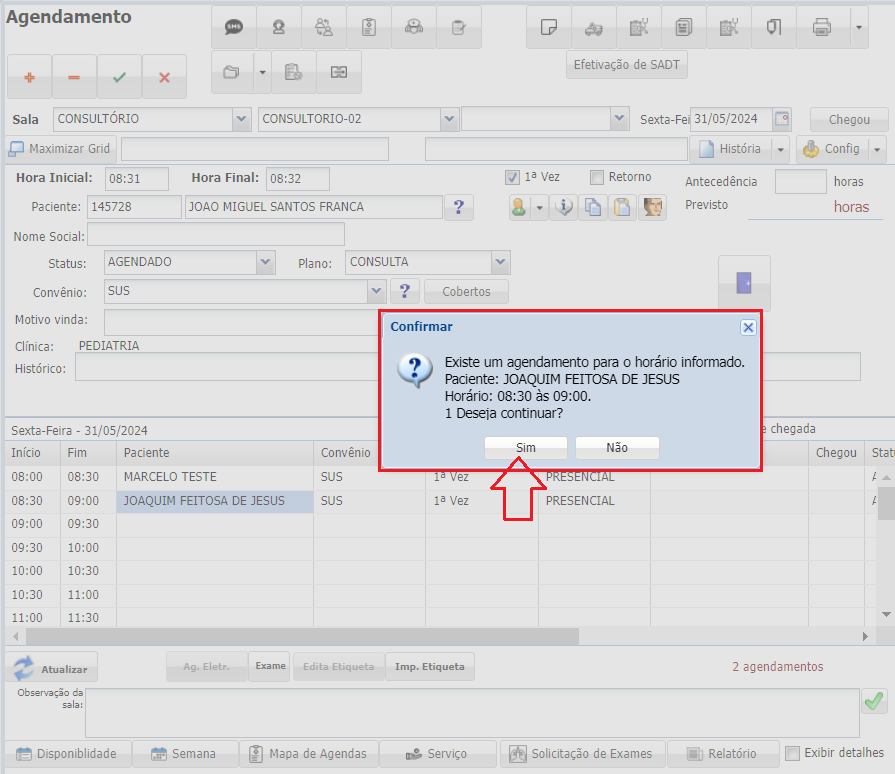895x774 pixels.
Task: Click the Imp. Etiqueta button
Action: tap(430, 666)
